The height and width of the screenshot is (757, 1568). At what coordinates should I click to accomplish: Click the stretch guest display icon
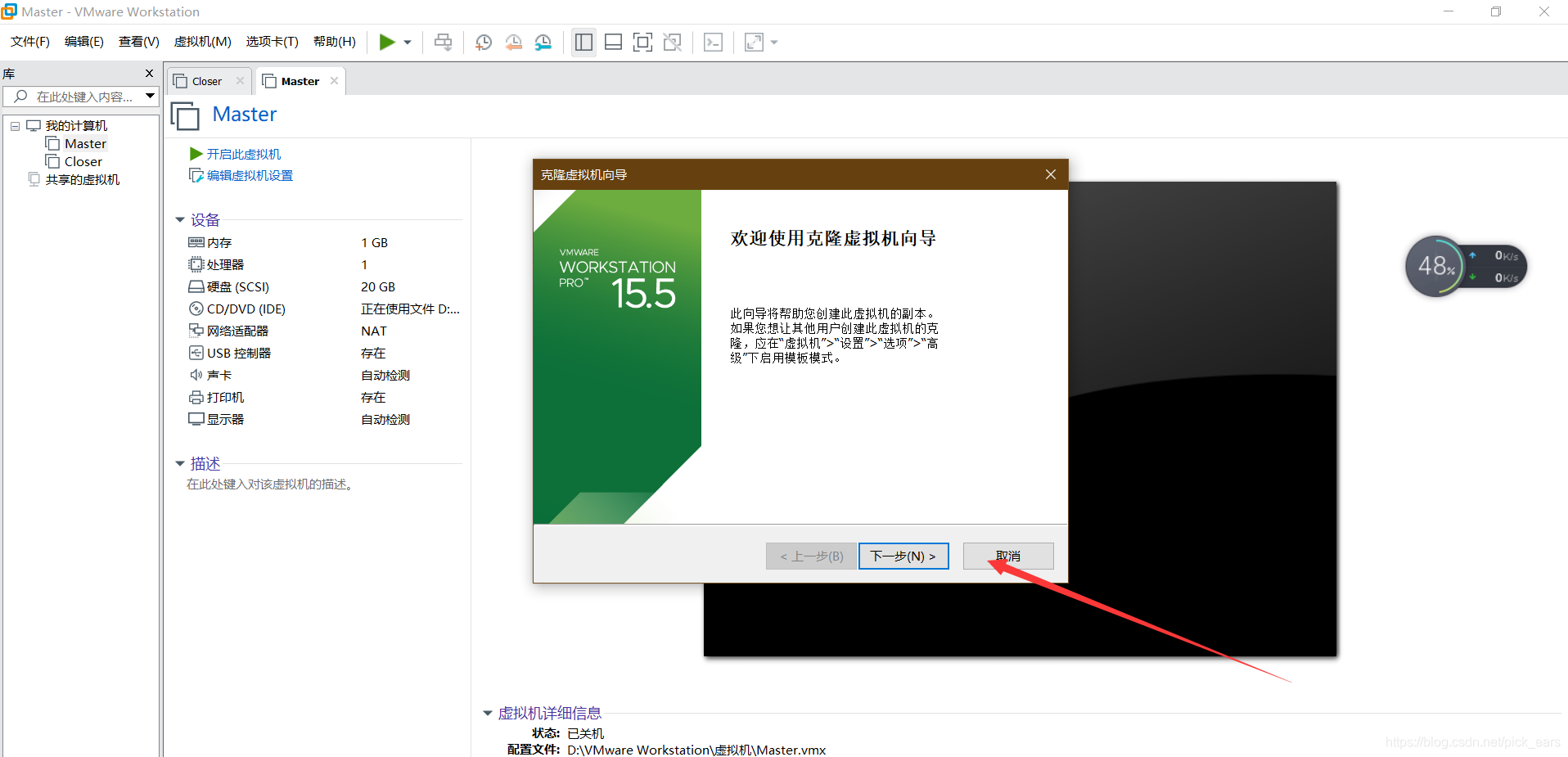point(754,42)
